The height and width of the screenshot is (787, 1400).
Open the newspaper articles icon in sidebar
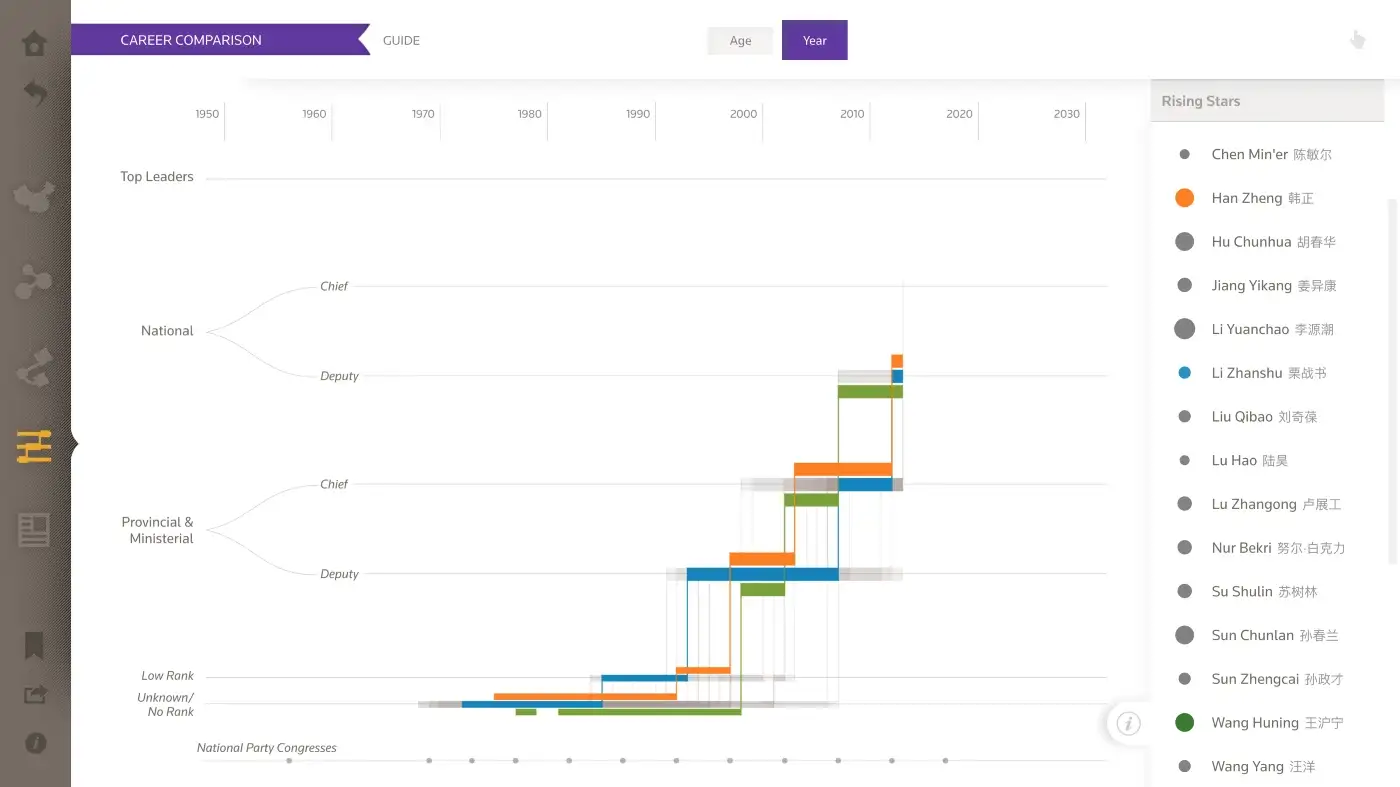tap(34, 530)
